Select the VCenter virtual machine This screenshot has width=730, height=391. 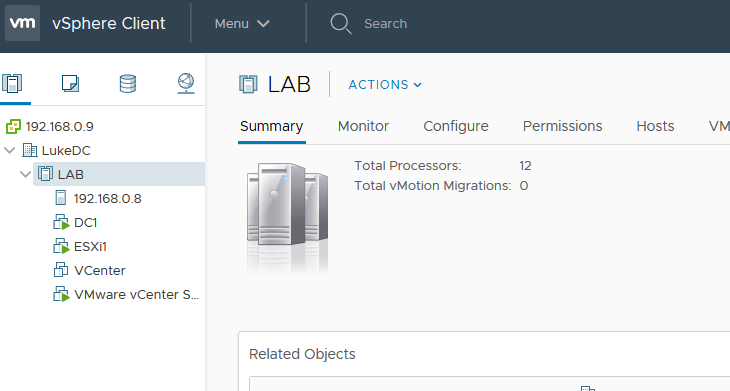pyautogui.click(x=100, y=270)
